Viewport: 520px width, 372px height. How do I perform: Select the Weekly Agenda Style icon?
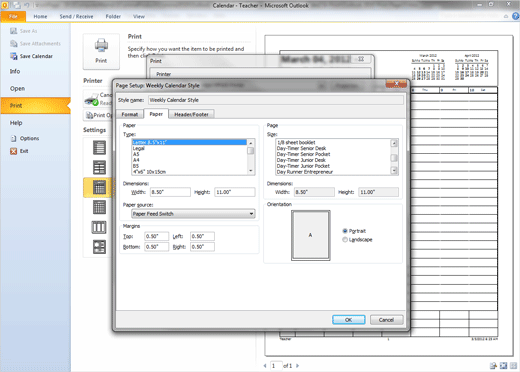(x=99, y=167)
